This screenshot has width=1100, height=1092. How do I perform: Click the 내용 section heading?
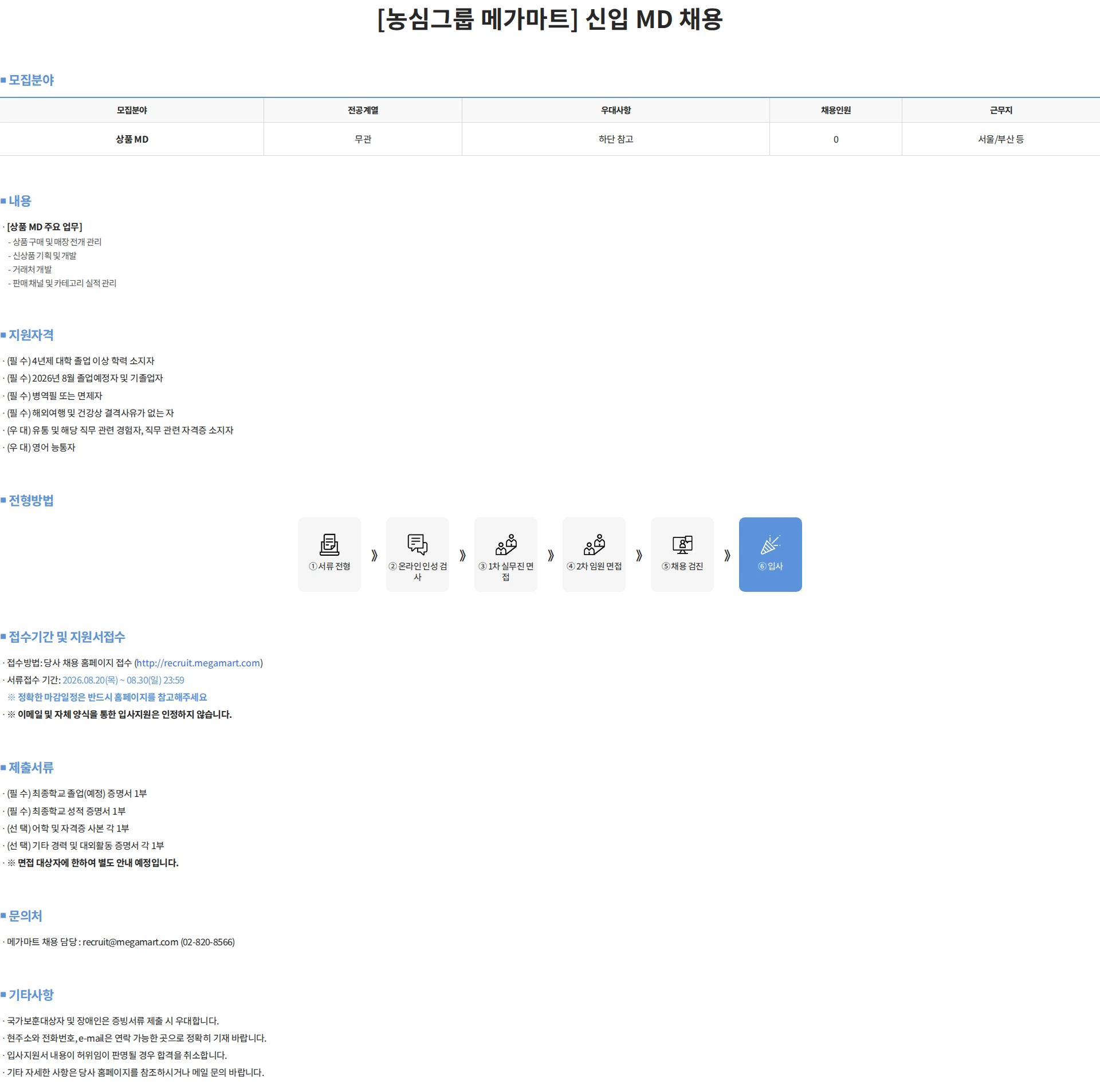20,201
